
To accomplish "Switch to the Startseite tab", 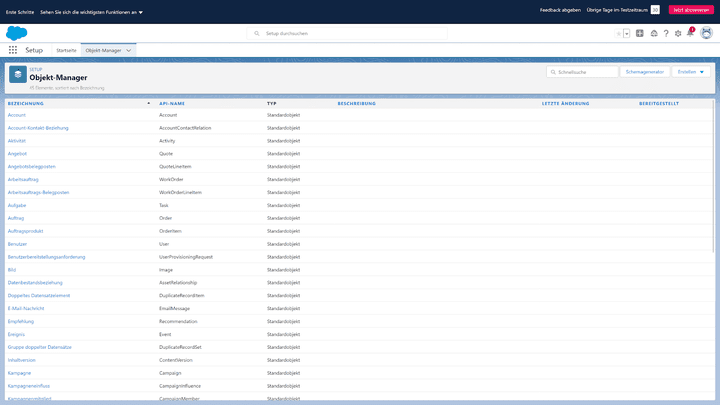I will 66,49.
